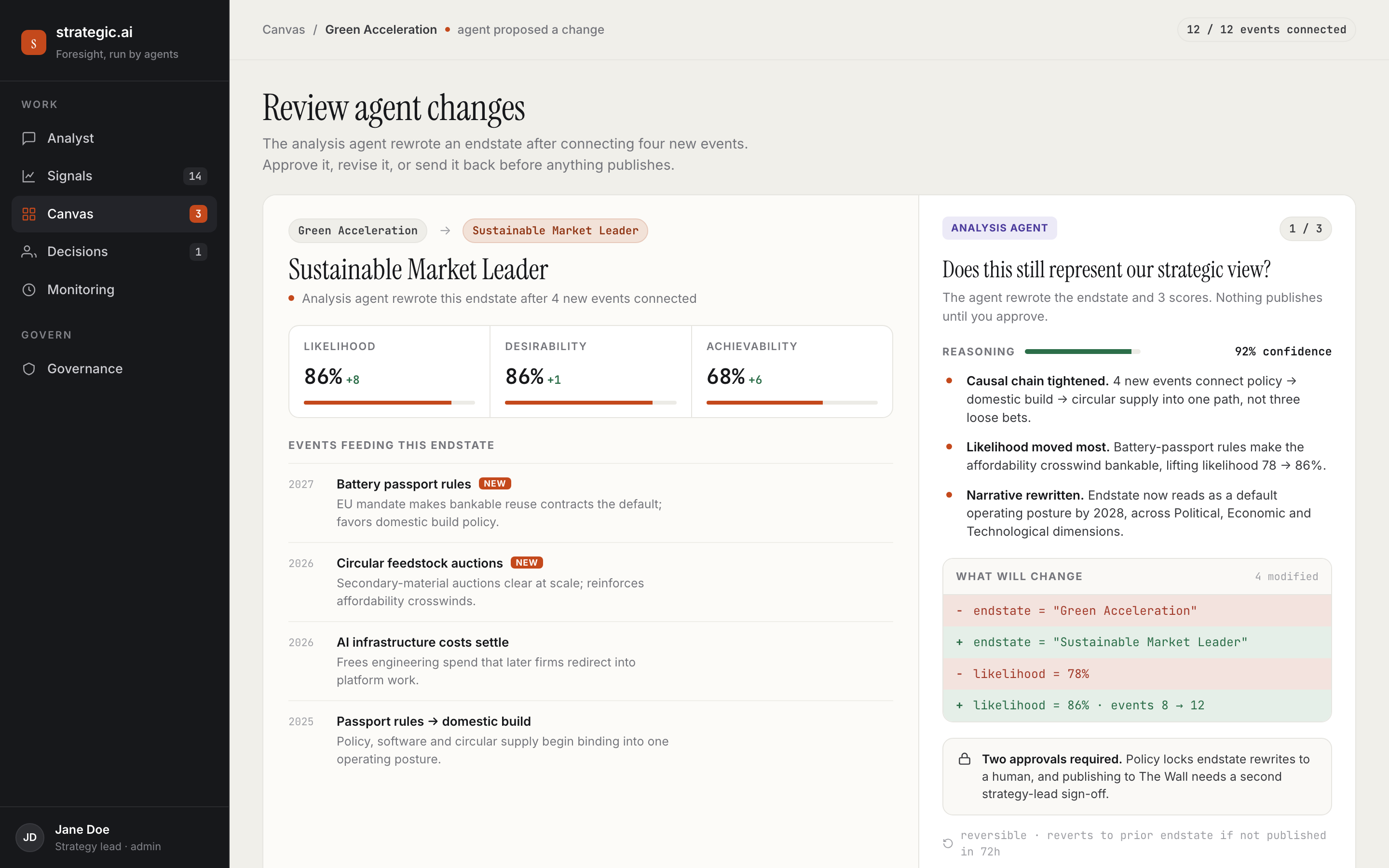Image resolution: width=1389 pixels, height=868 pixels.
Task: Click the Likelihood 86% score
Action: coord(323,377)
